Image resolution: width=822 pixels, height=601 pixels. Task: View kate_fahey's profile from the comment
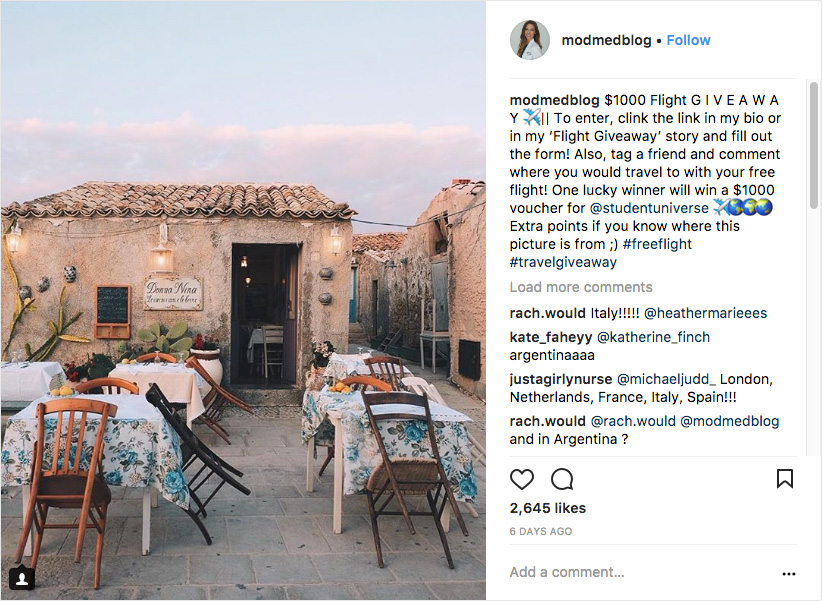[551, 337]
